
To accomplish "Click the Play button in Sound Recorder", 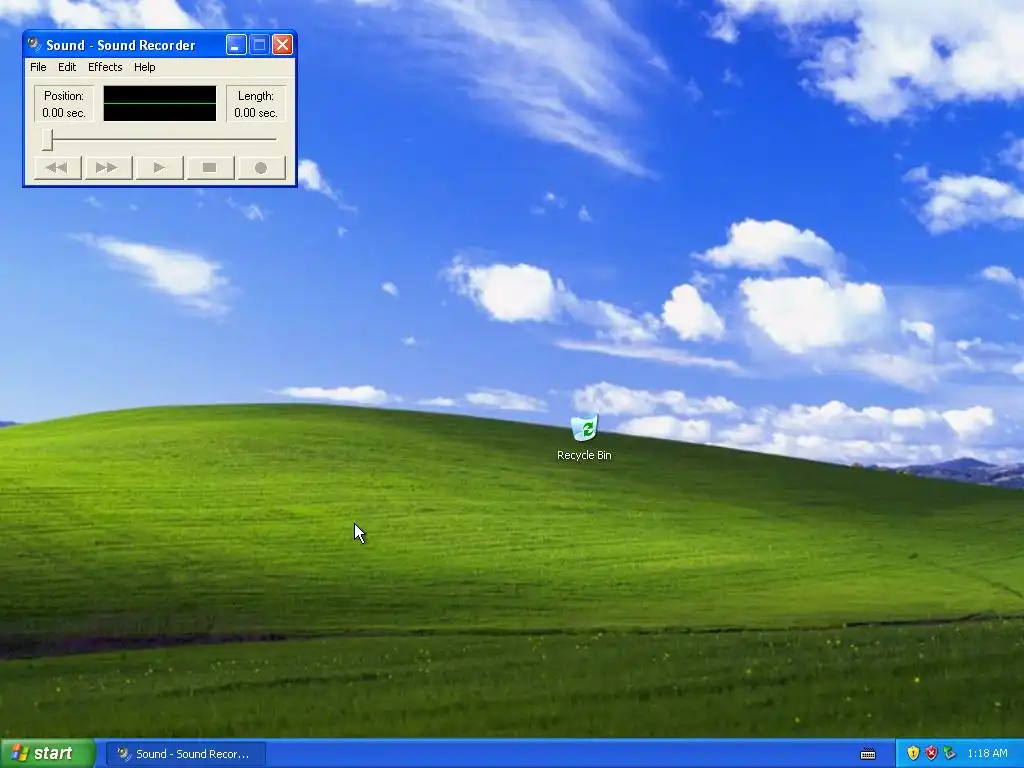I will 159,168.
